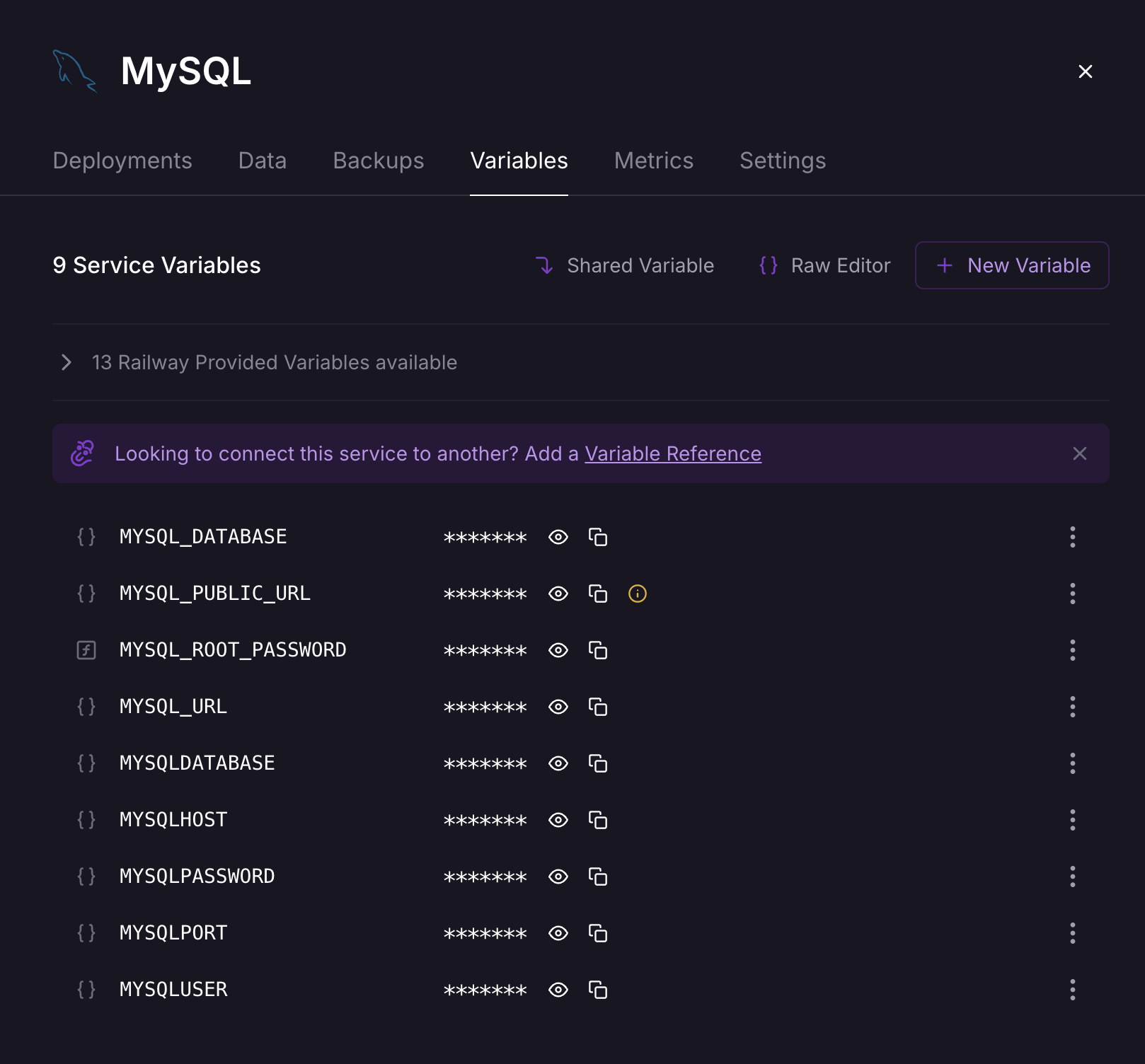
Task: Follow the Variable Reference link
Action: [673, 453]
